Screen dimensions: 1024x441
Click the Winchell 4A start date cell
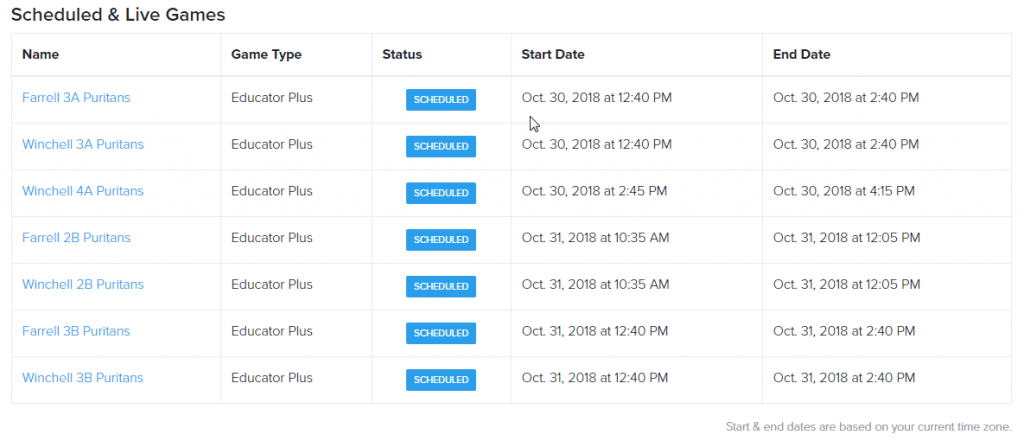(594, 191)
